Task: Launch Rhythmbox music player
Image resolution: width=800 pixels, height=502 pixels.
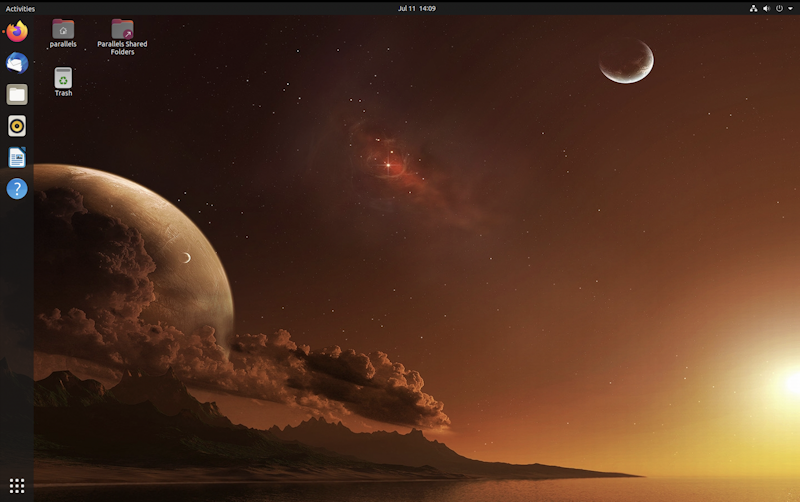Action: click(x=17, y=126)
